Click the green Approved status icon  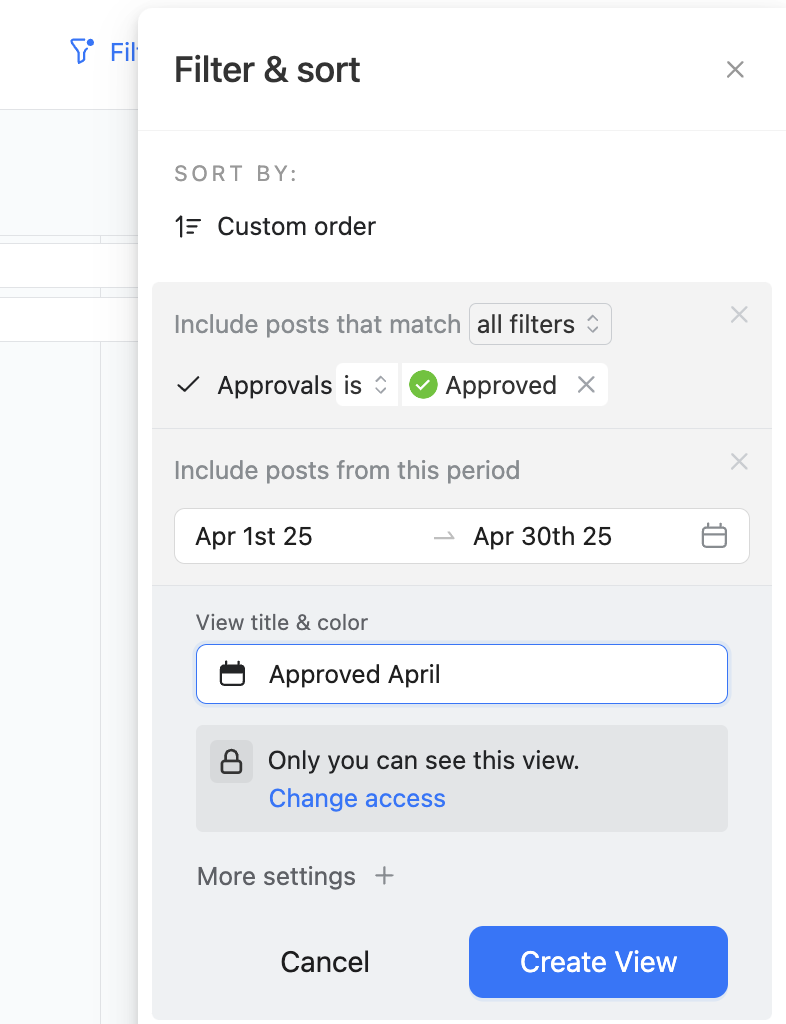[x=424, y=385]
